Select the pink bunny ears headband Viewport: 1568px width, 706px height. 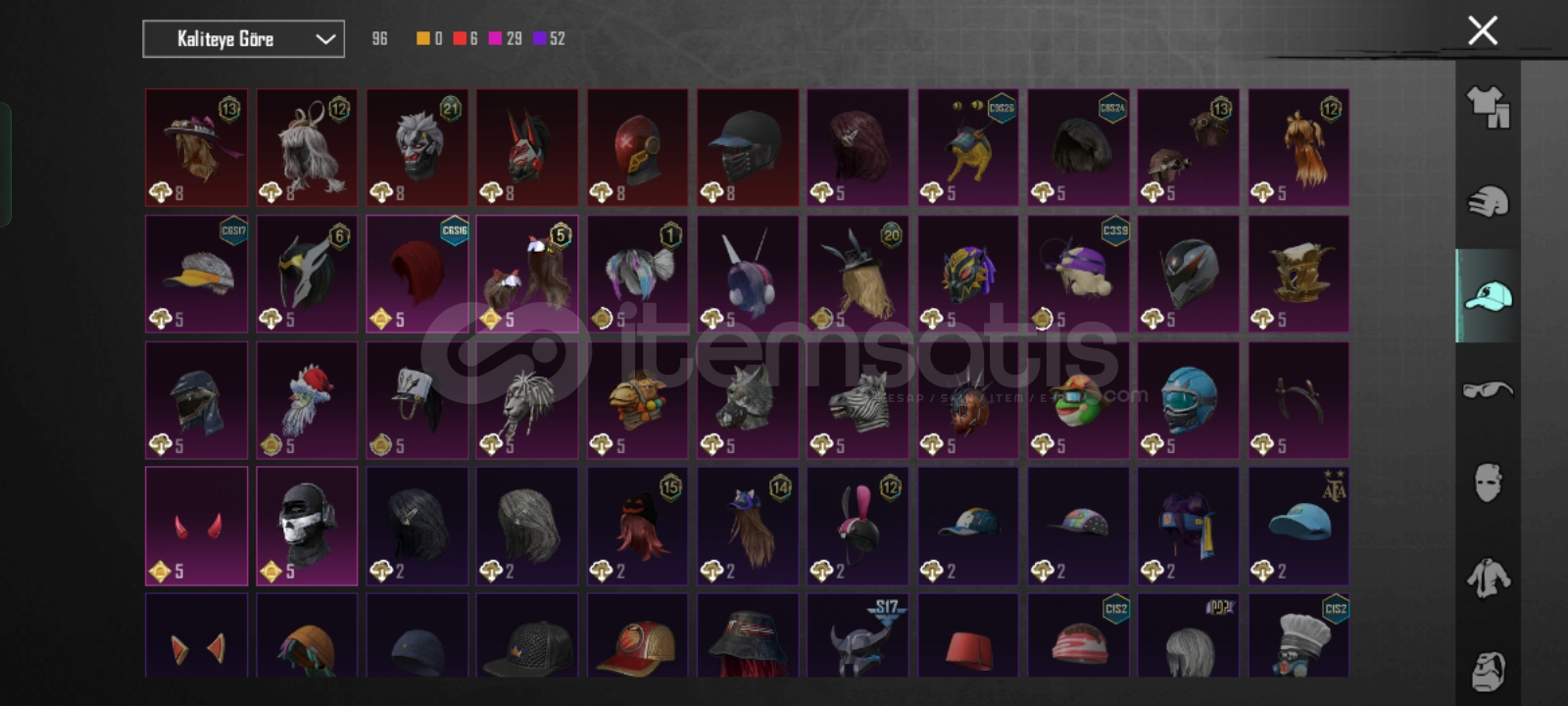tap(857, 527)
